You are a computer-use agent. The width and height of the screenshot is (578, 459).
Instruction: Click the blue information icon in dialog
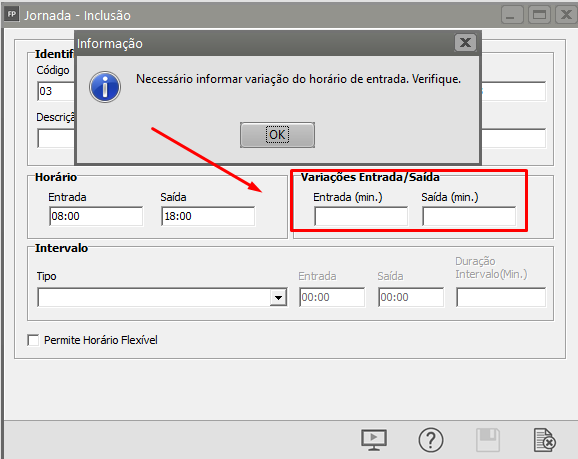click(x=105, y=87)
